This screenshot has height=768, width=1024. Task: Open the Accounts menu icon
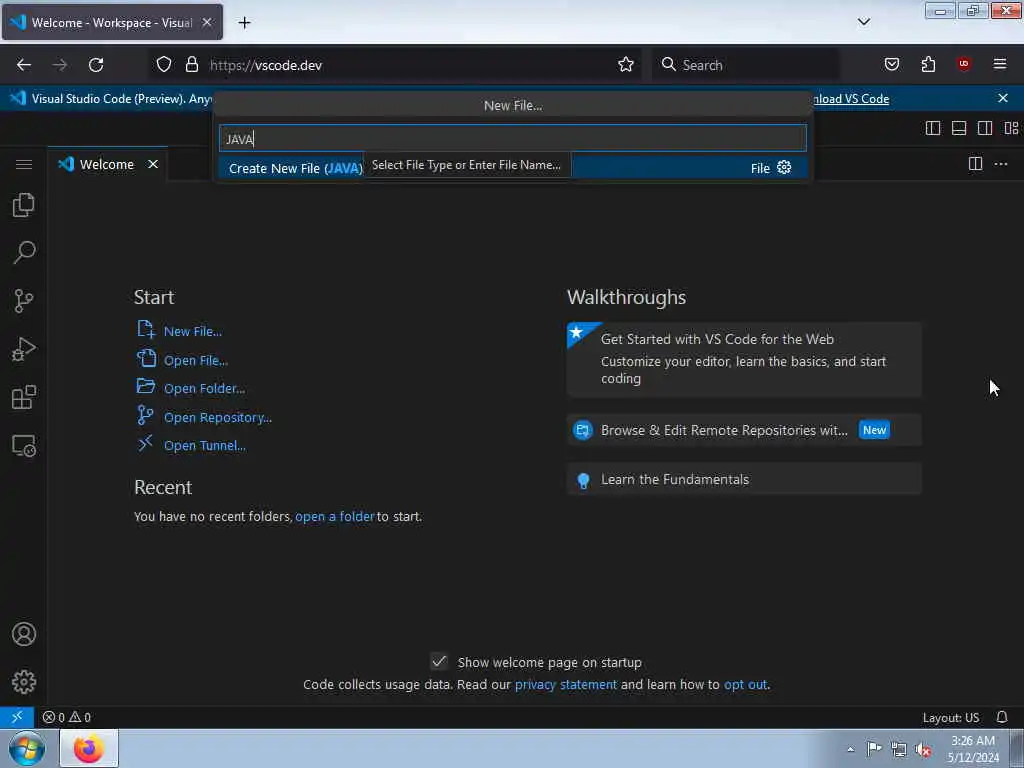pos(24,634)
